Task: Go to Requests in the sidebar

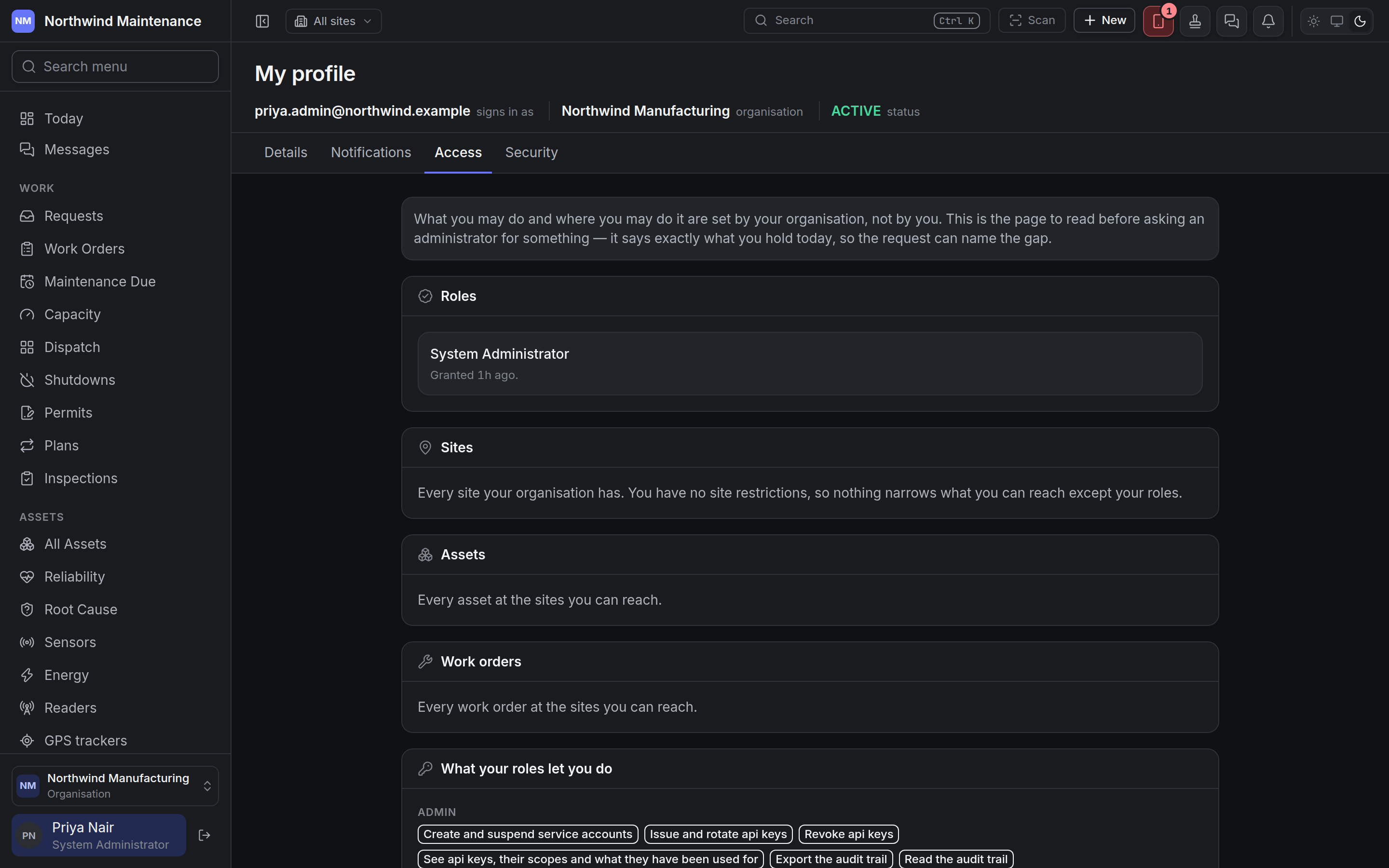Action: (115, 216)
